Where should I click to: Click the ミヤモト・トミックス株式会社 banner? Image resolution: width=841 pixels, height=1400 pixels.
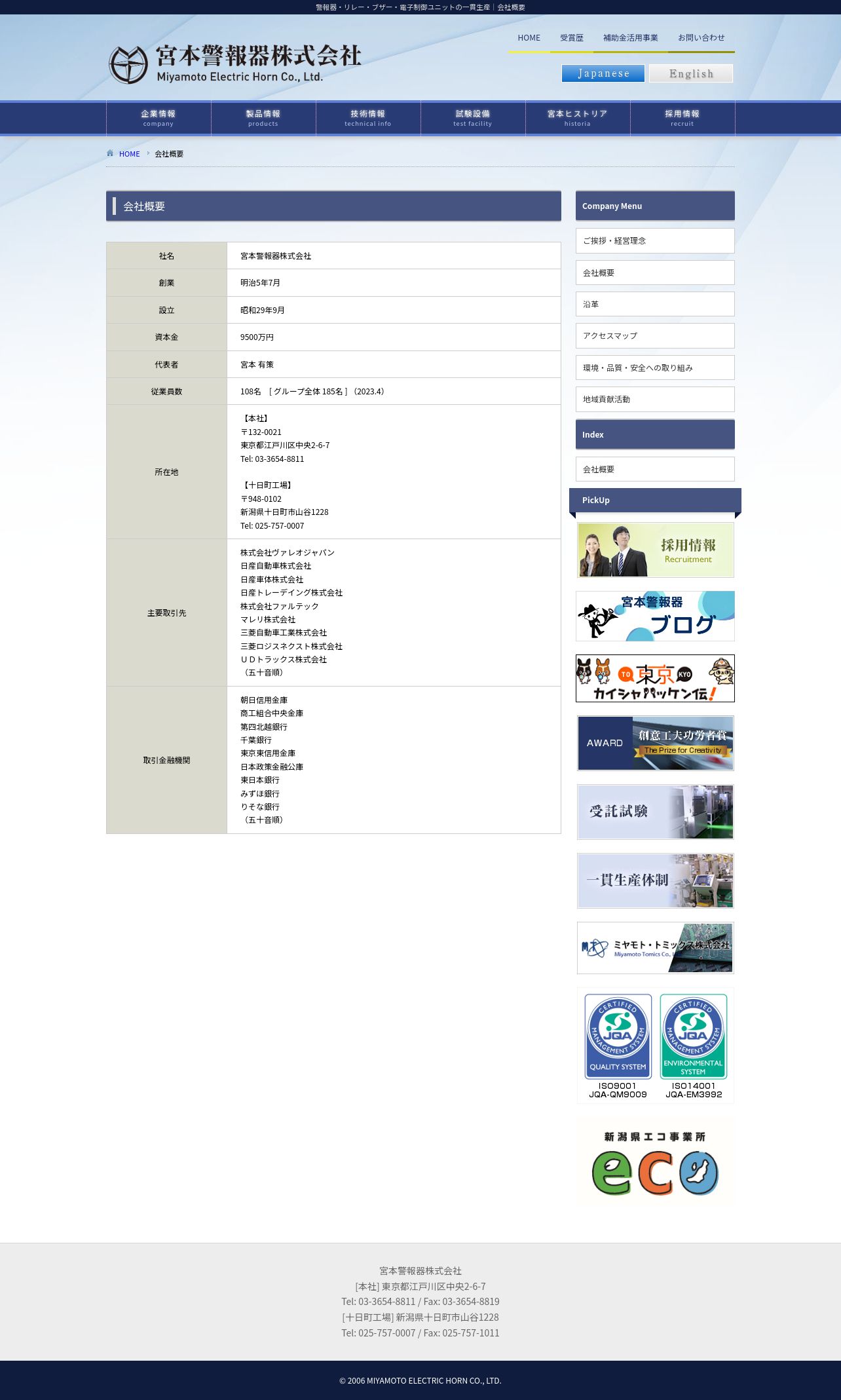click(x=655, y=948)
